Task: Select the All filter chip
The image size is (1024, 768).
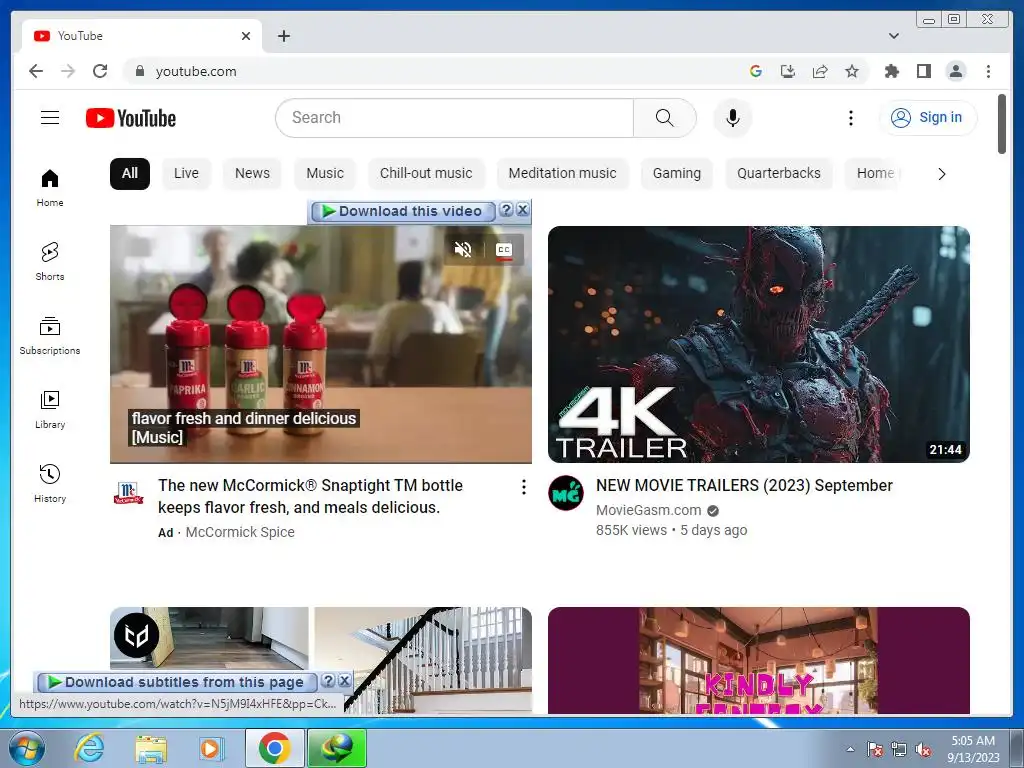Action: 130,174
